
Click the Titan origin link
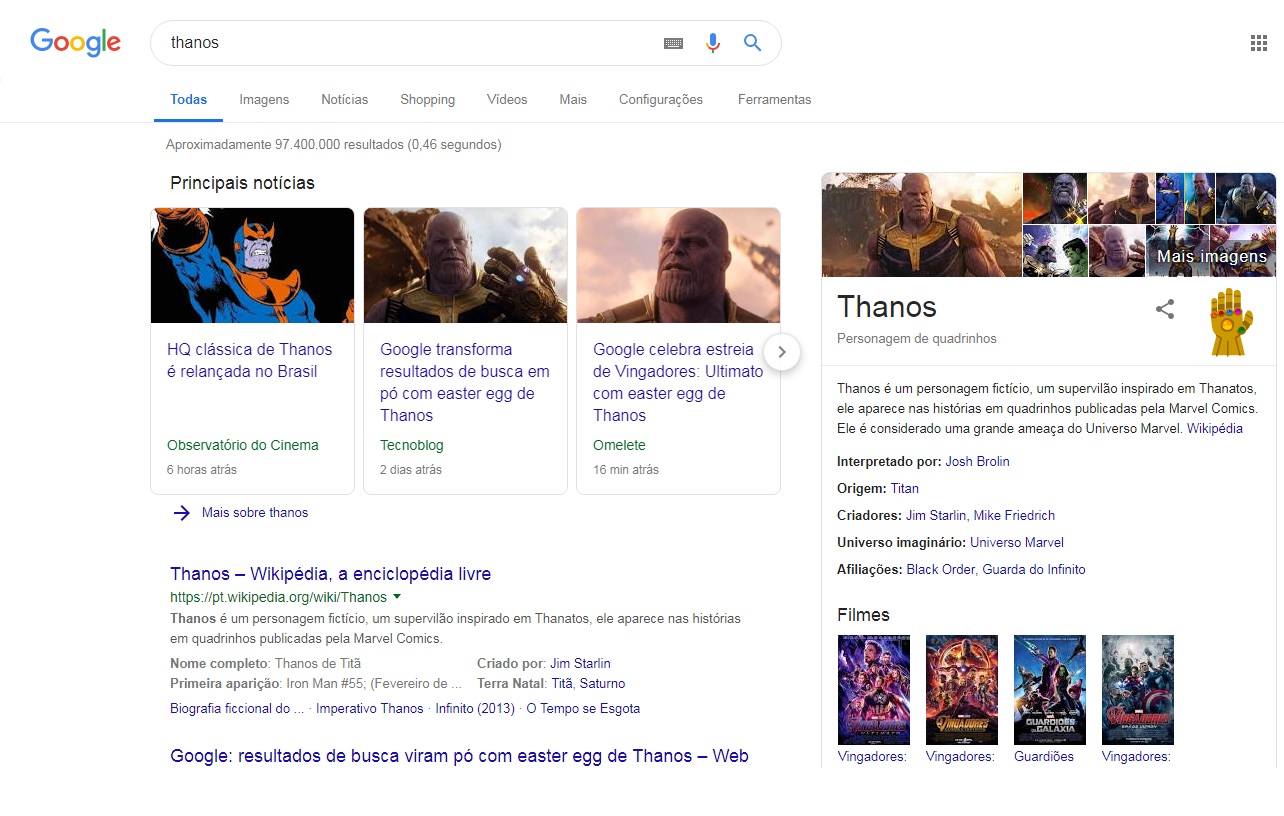tap(905, 489)
